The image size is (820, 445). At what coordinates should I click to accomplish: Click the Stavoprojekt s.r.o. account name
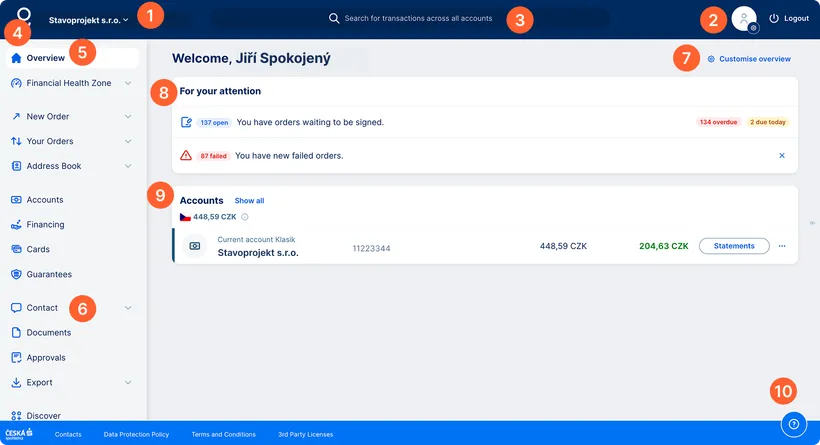point(258,253)
